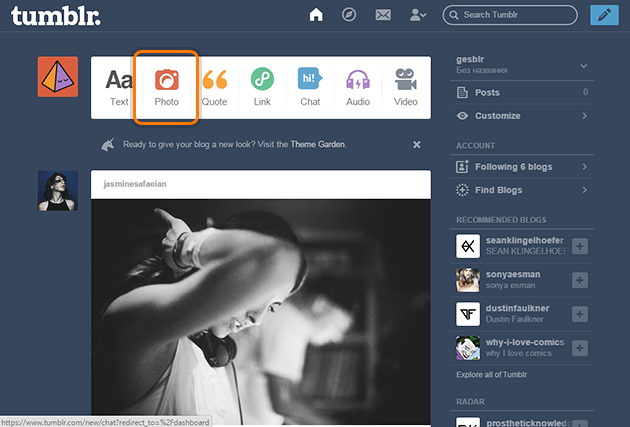Create a new Chat post
Viewport: 630px width, 427px height.
(x=310, y=87)
